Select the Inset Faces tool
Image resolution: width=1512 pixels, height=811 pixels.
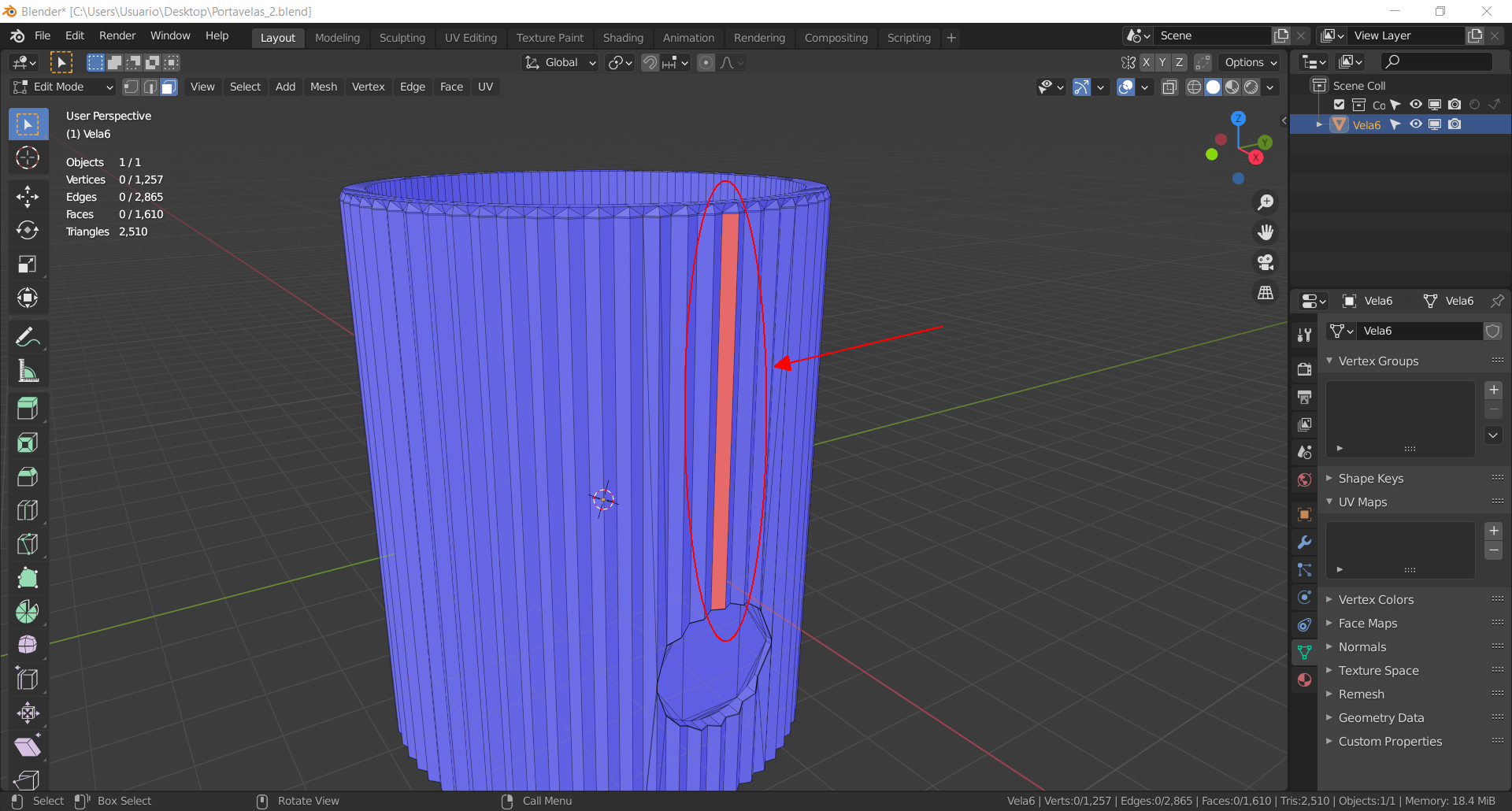[x=28, y=443]
